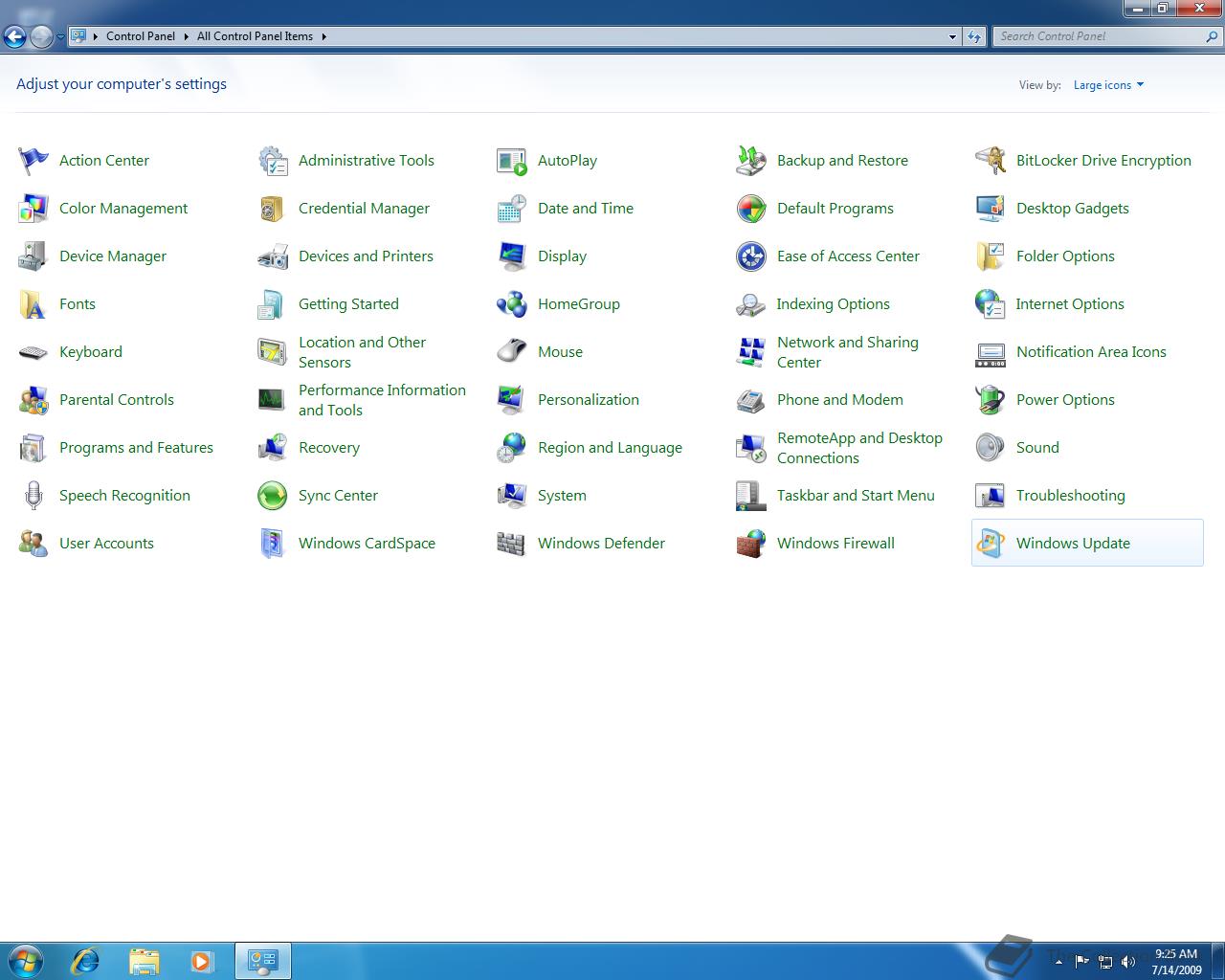Open the Fonts folder icon
The height and width of the screenshot is (980, 1225).
[x=33, y=304]
